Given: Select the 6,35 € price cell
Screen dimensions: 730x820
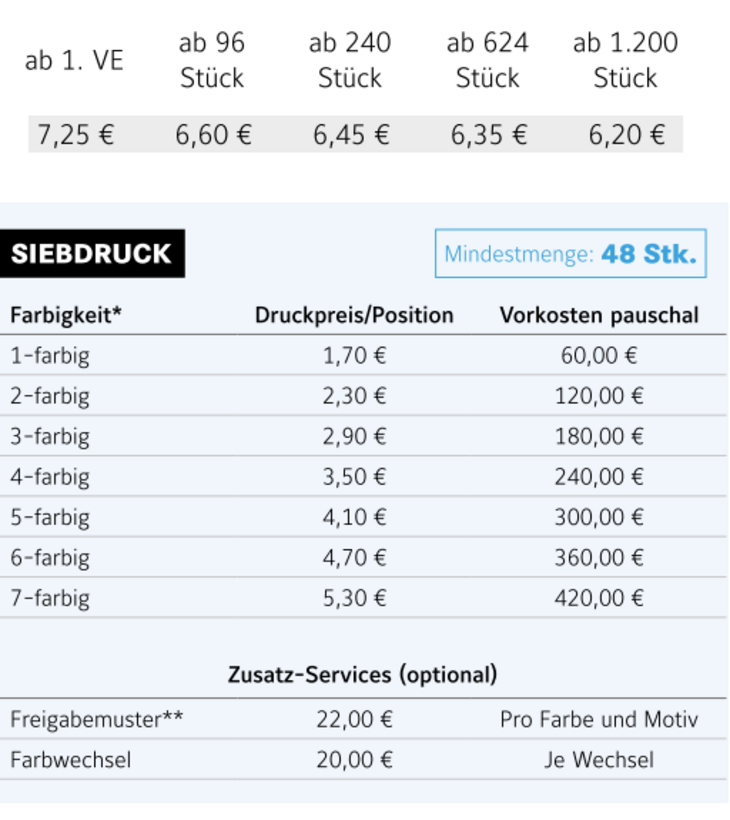Looking at the screenshot, I should [488, 135].
